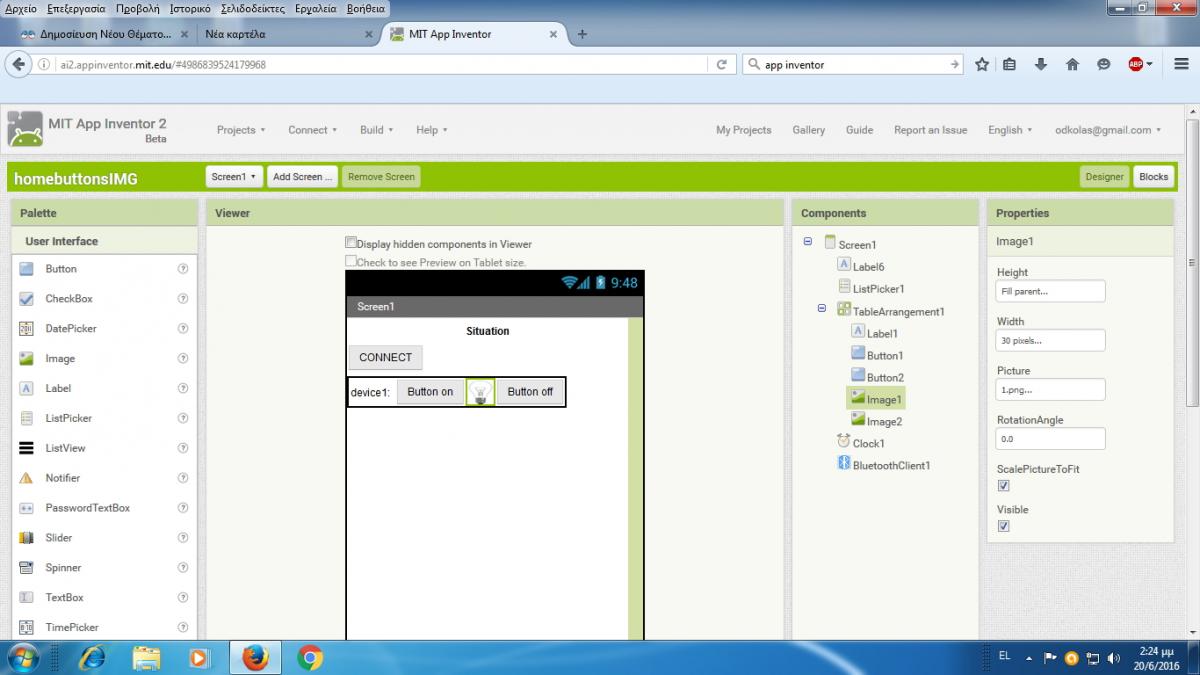This screenshot has height=675, width=1200.
Task: Open help for Notifier component
Action: [x=183, y=478]
